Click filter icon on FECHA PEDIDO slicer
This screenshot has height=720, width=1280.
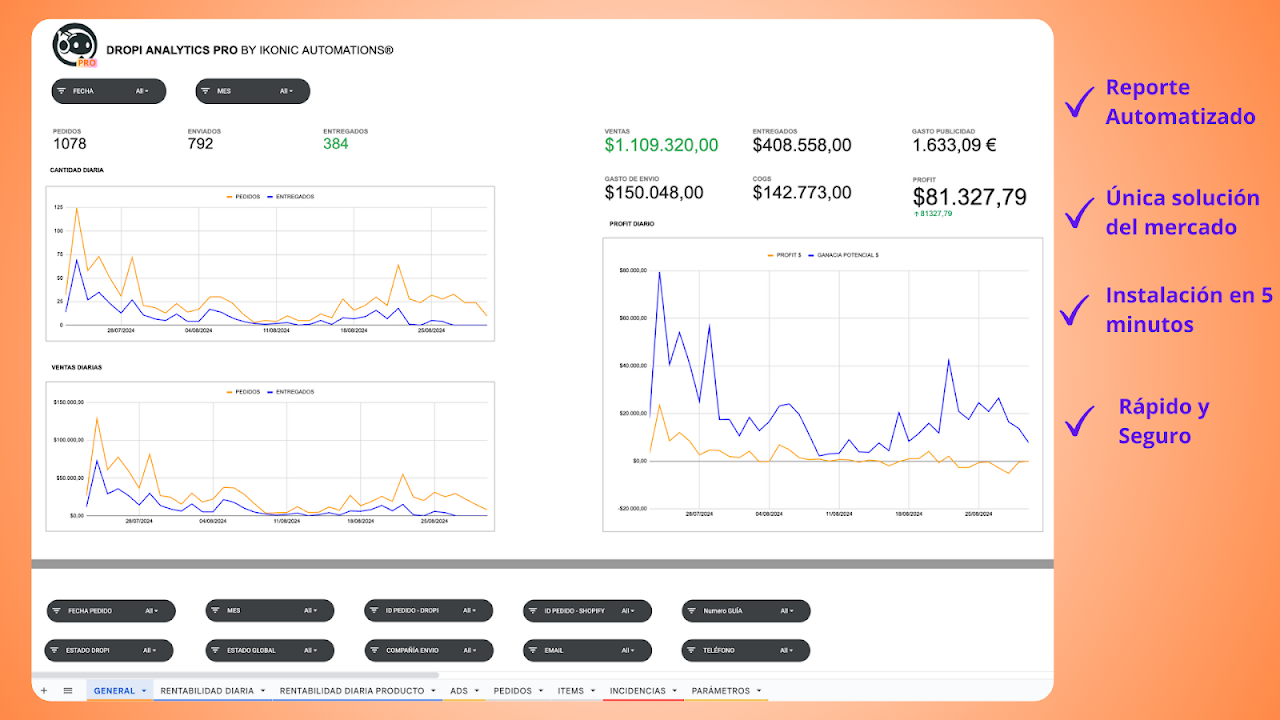pyautogui.click(x=57, y=611)
